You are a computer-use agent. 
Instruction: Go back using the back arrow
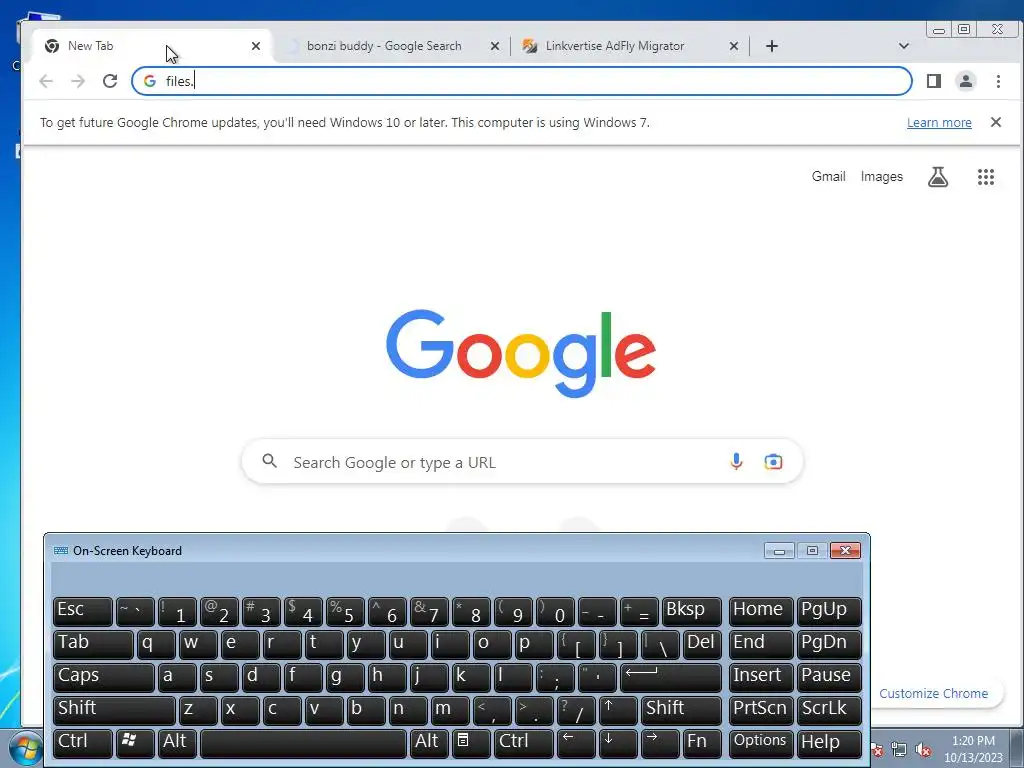[x=46, y=81]
